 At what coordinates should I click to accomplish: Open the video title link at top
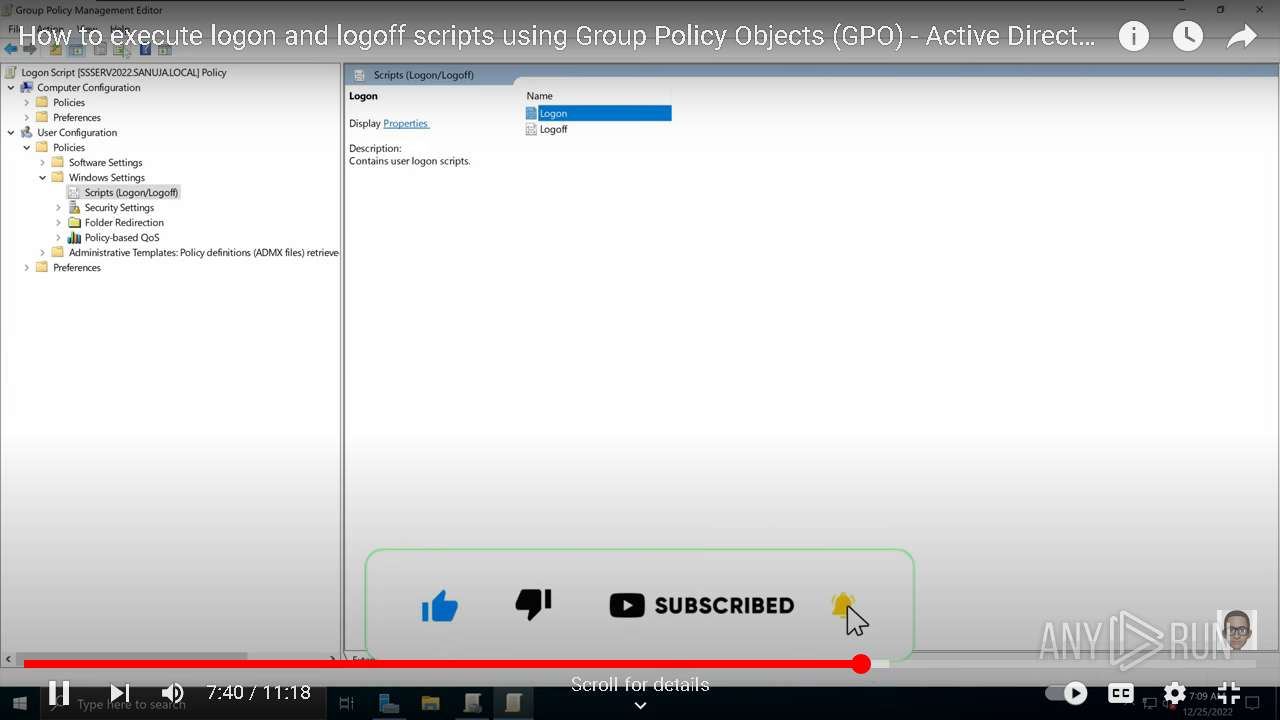tap(556, 37)
